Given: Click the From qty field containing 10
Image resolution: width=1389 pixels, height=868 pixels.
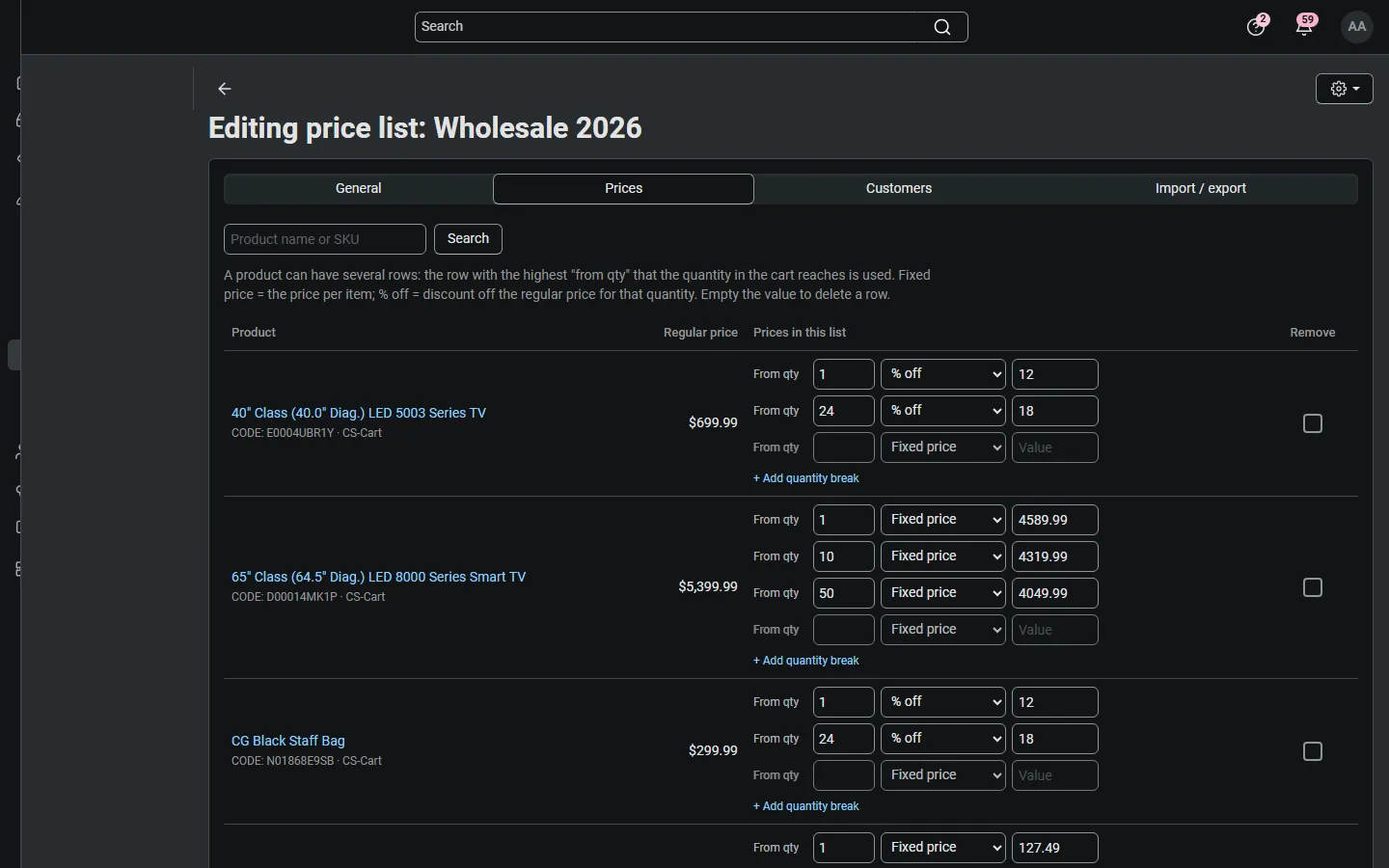Looking at the screenshot, I should pyautogui.click(x=844, y=556).
